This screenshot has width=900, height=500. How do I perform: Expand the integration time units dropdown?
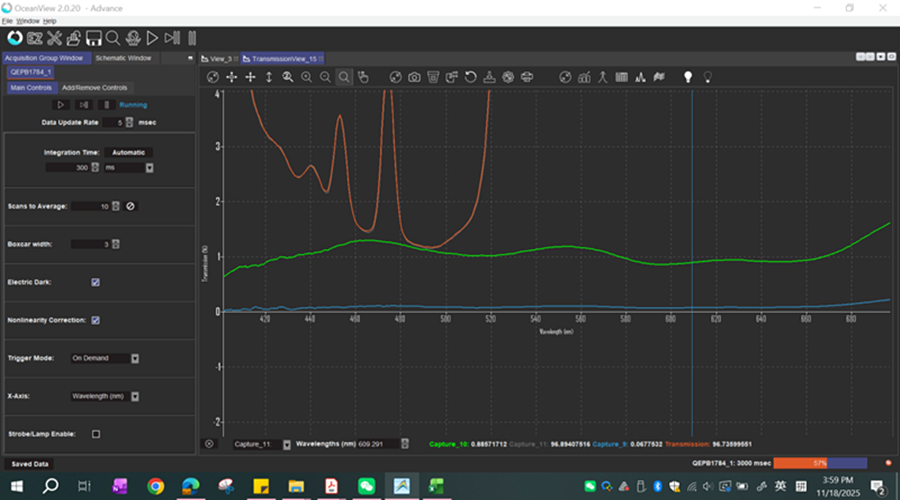click(x=149, y=168)
